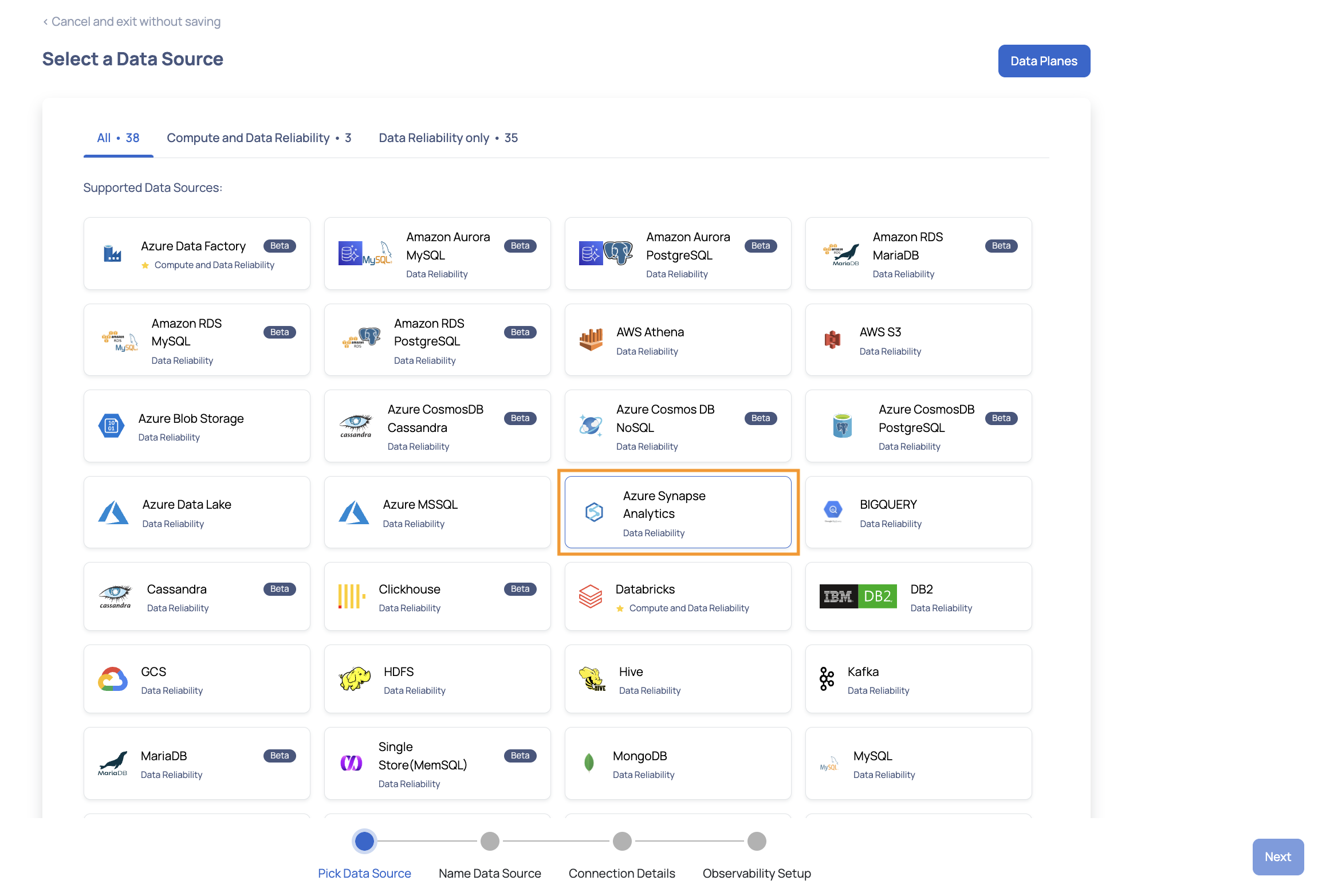This screenshot has height=896, width=1322.
Task: Click star icon under Azure Data Factory
Action: click(145, 265)
